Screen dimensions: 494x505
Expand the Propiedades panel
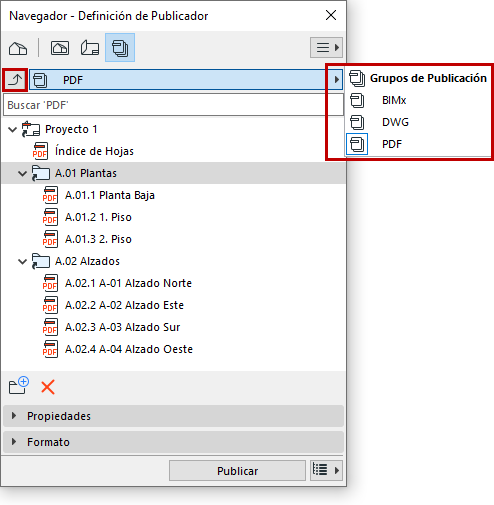[x=173, y=416]
